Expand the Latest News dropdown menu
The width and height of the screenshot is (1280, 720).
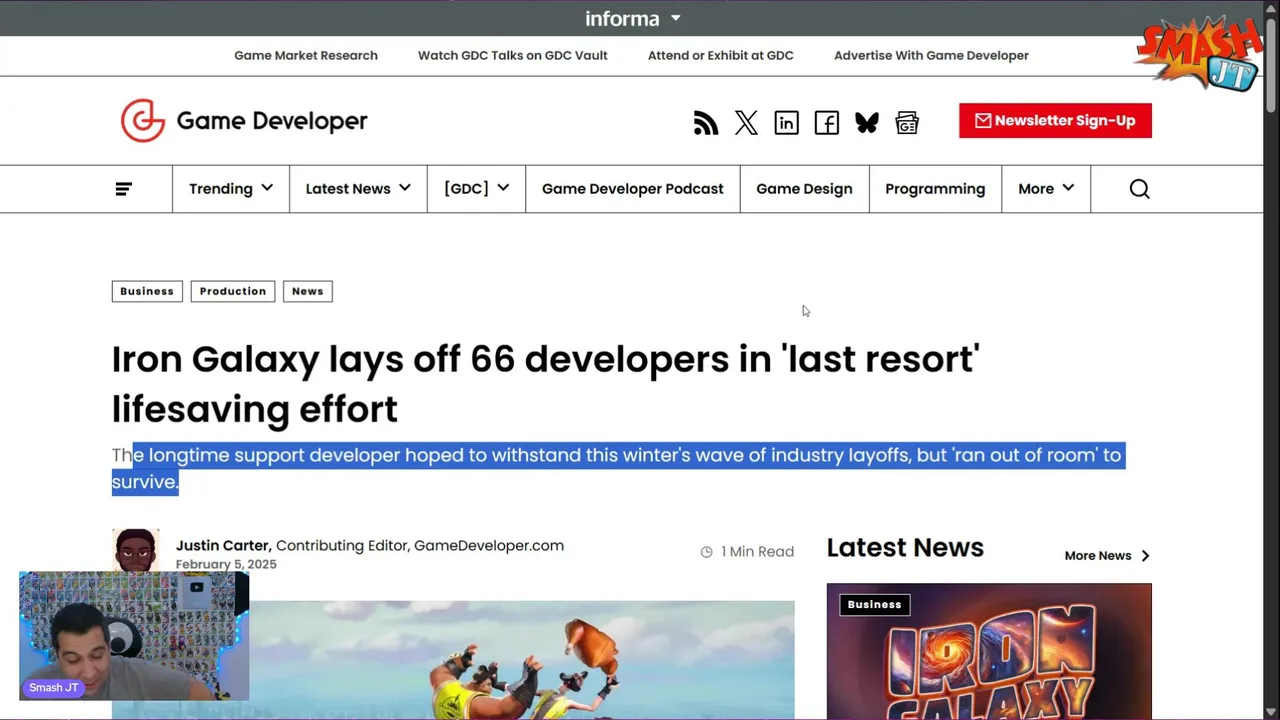[x=358, y=189]
